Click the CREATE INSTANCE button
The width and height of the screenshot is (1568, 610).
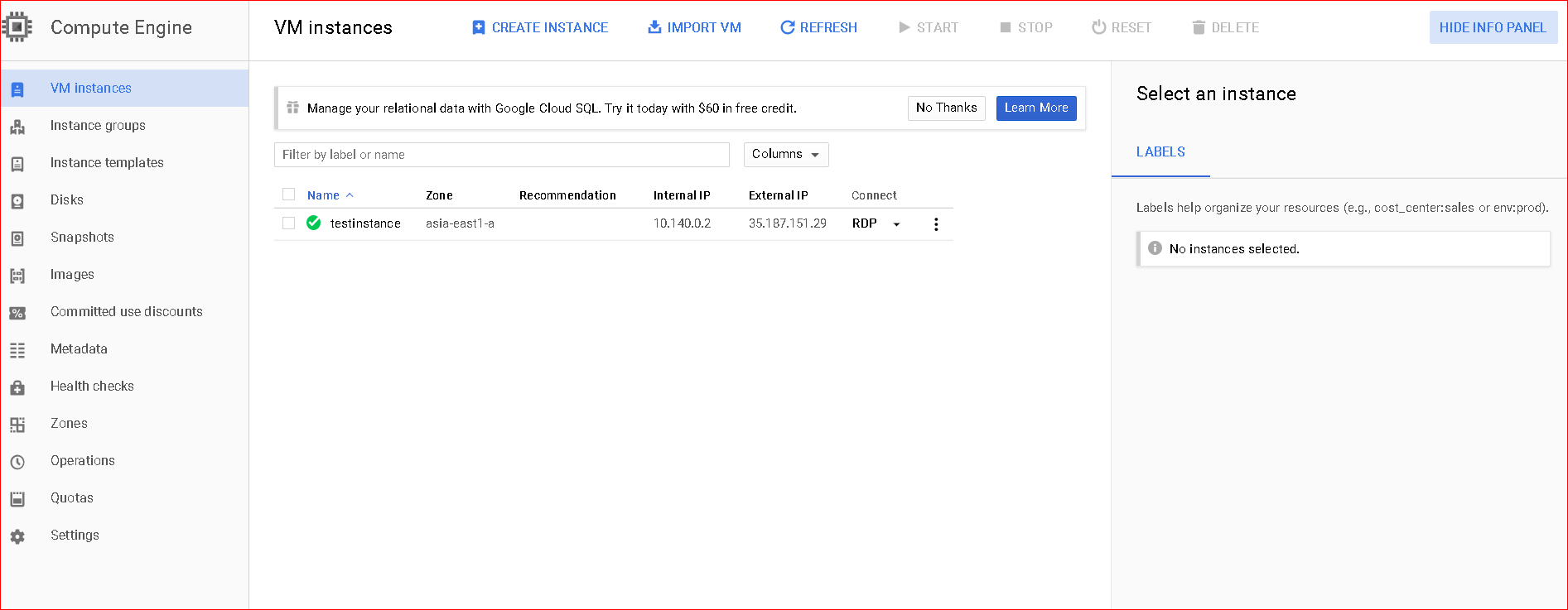[x=540, y=27]
